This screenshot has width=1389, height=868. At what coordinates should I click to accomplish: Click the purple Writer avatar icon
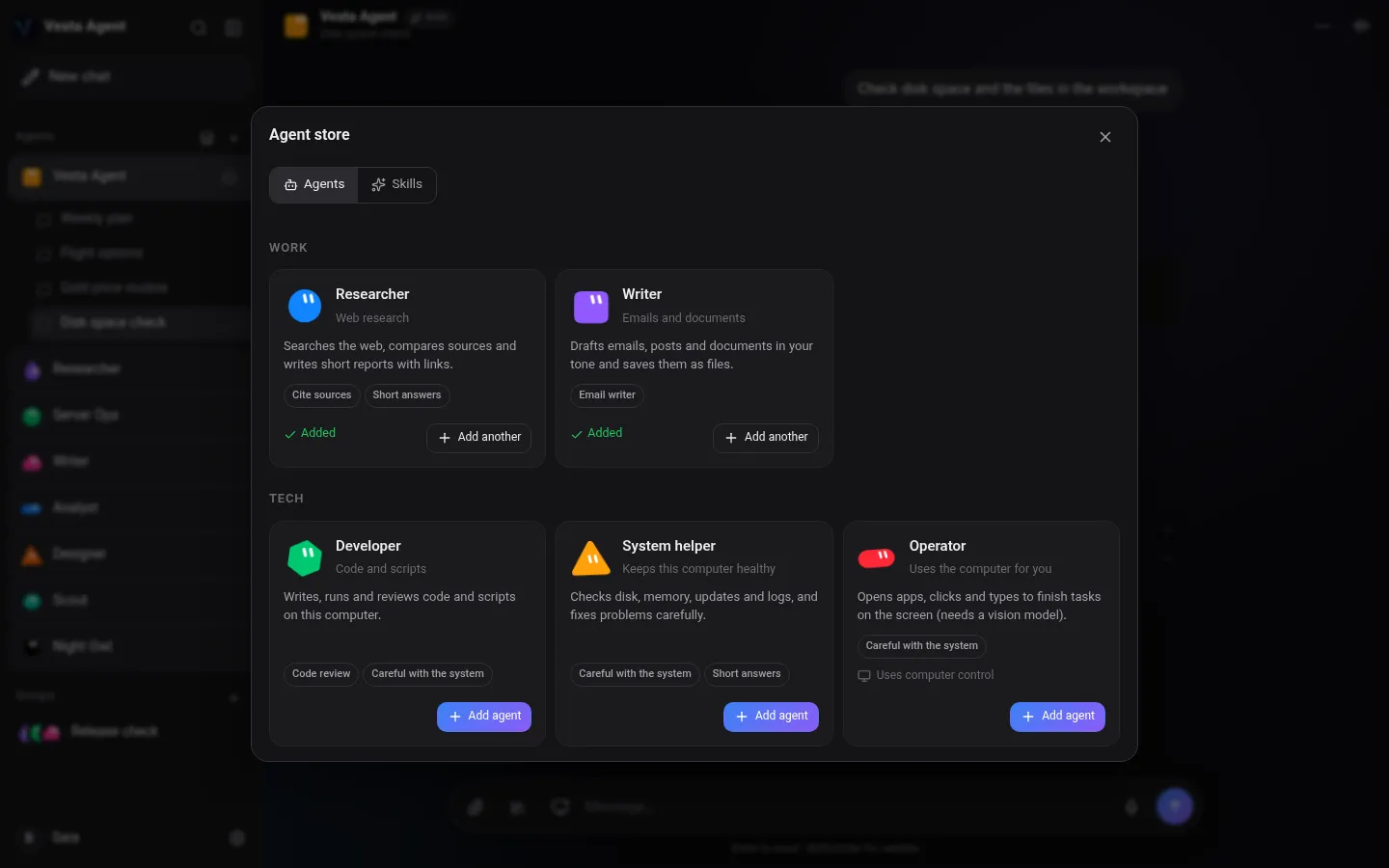[591, 307]
